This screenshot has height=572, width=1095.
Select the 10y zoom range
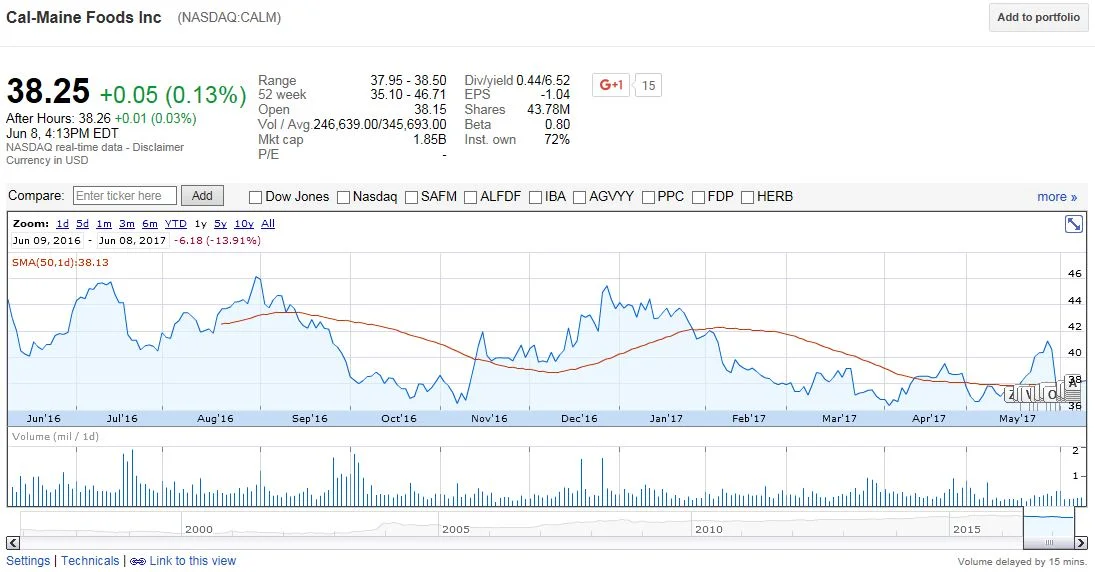[244, 224]
